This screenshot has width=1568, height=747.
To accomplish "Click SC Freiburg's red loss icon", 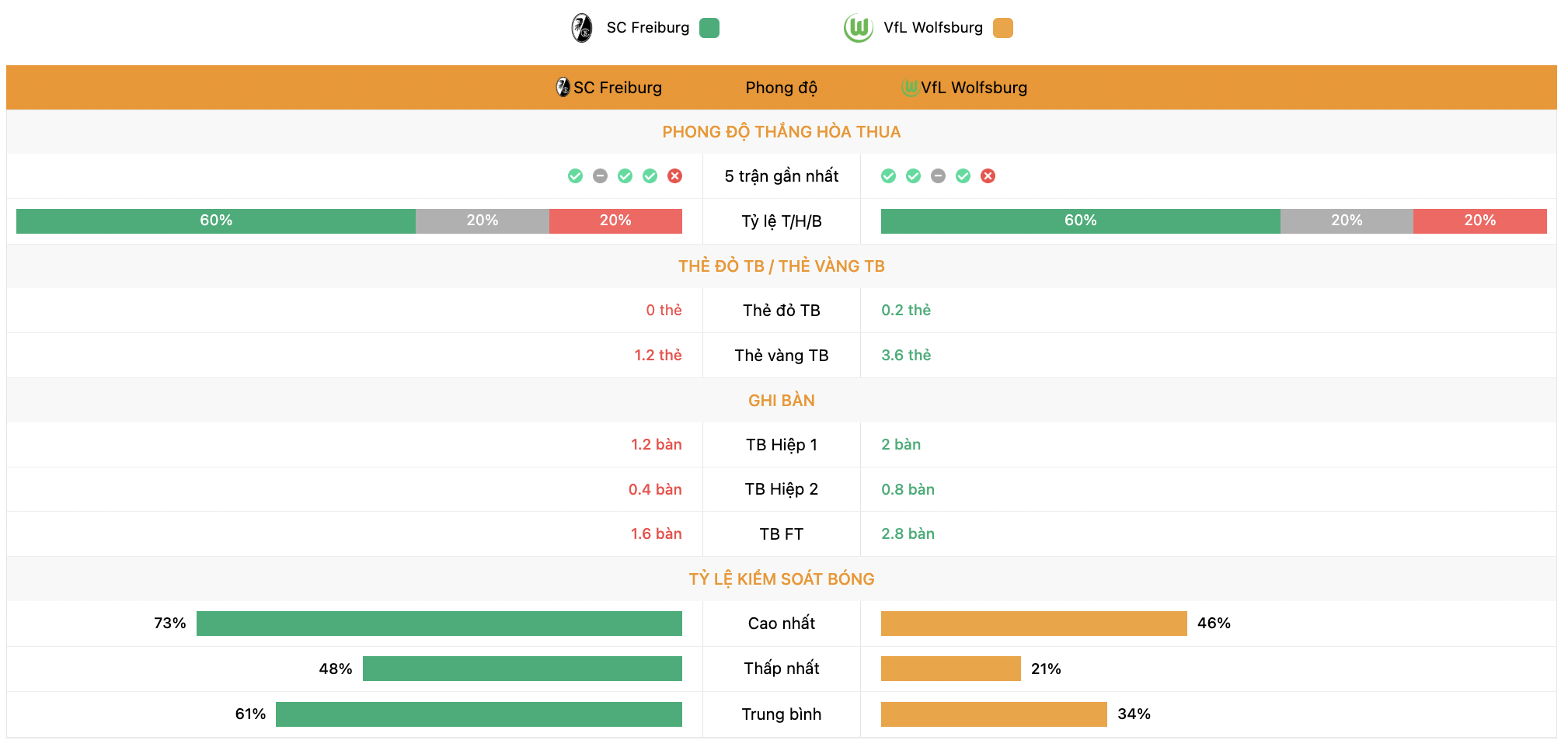I will coord(674,176).
